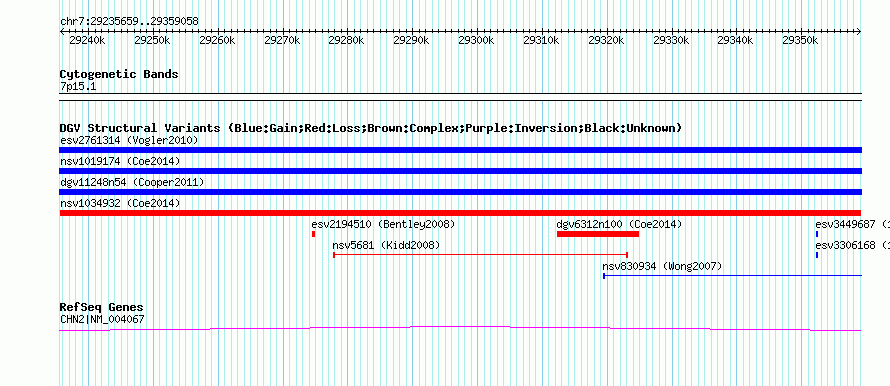Click the esv3449687 small blue marker

point(817,234)
